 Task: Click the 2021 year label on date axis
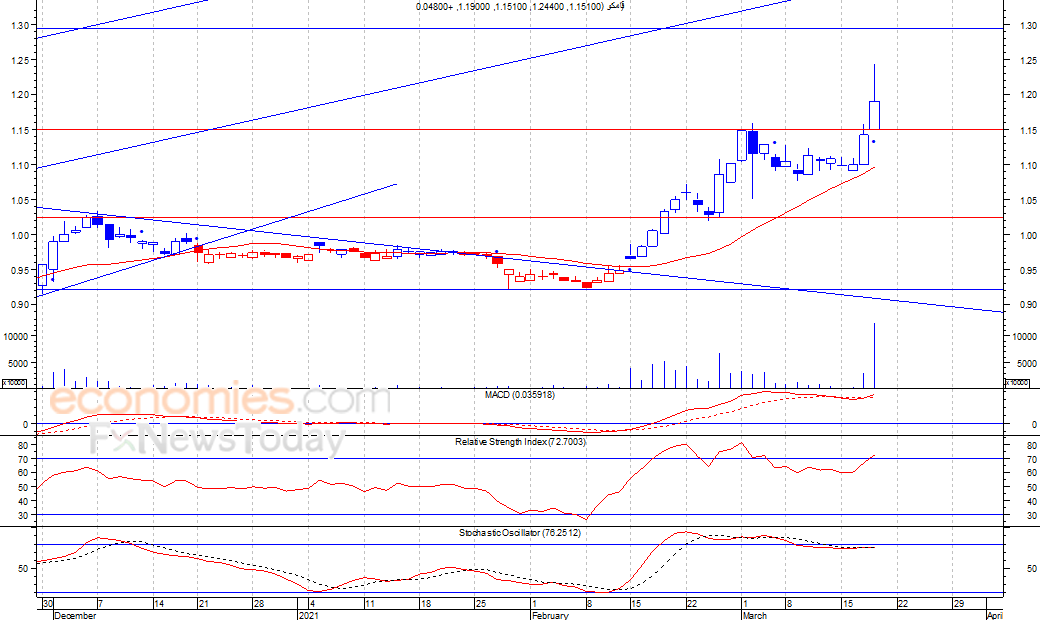[x=312, y=615]
